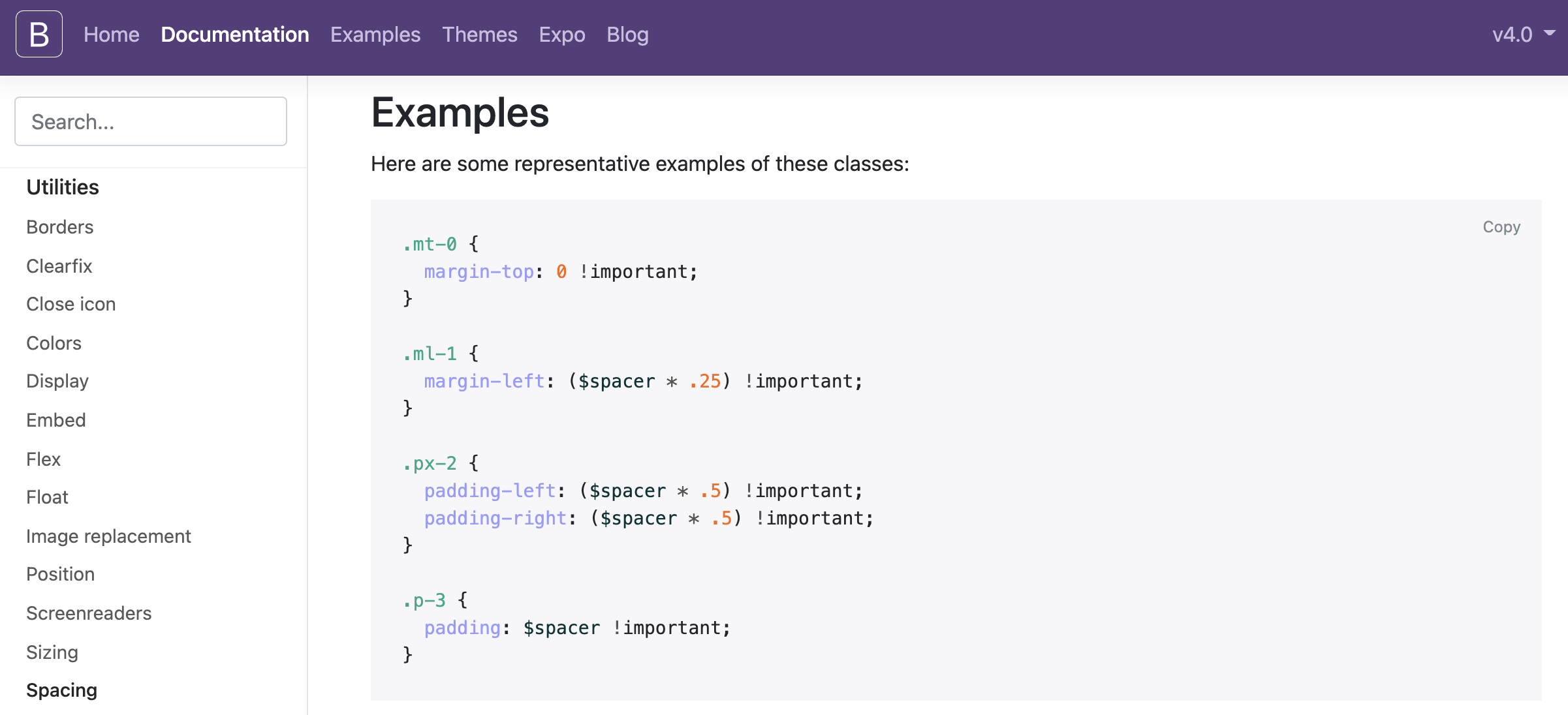Open the Colors sidebar link
The image size is (1568, 715).
(54, 343)
